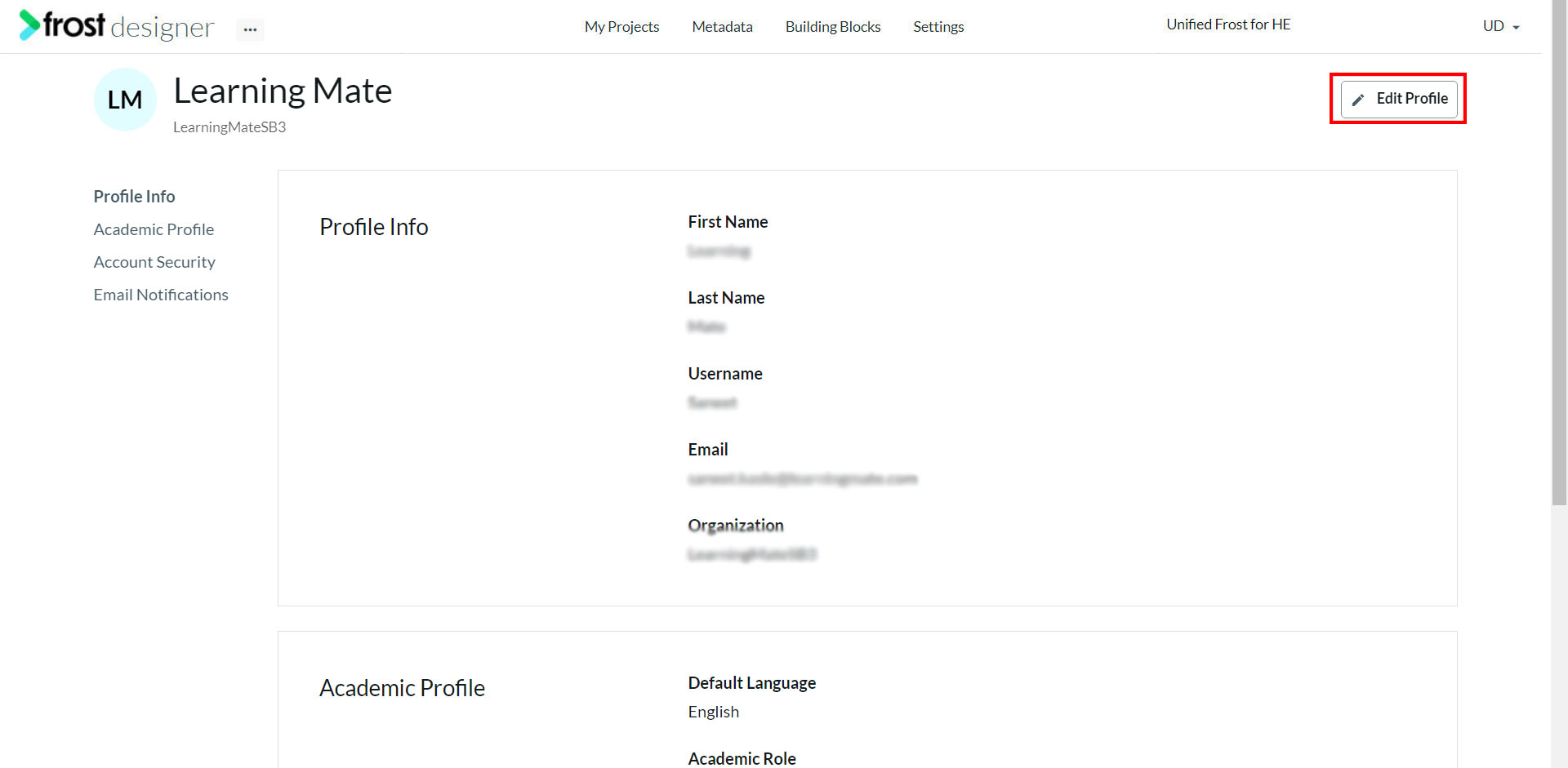Click the Frost Designer logo
1568x768 pixels.
pyautogui.click(x=117, y=25)
